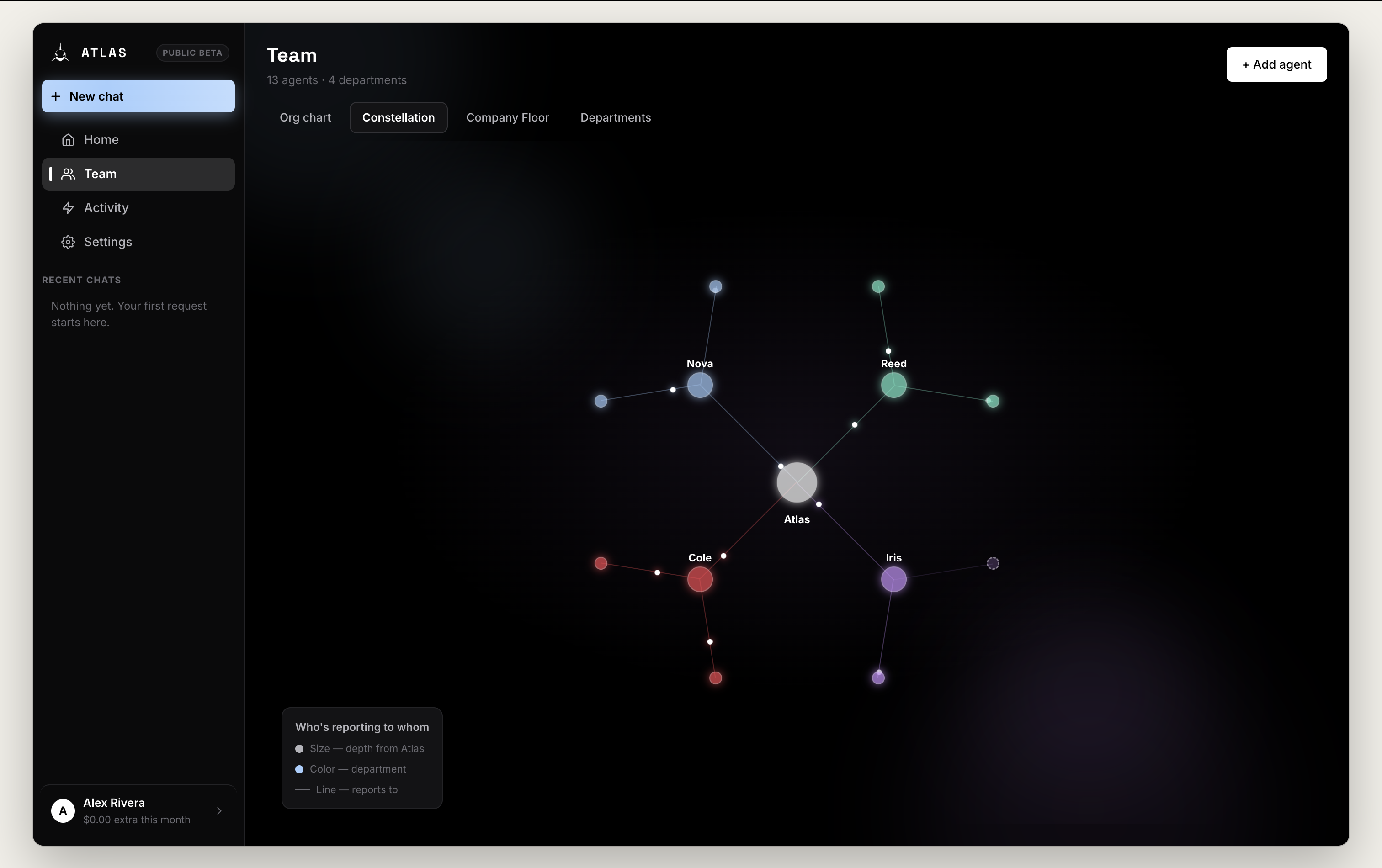Select the green node above Reed
Viewport: 1382px width, 868px height.
coord(878,286)
